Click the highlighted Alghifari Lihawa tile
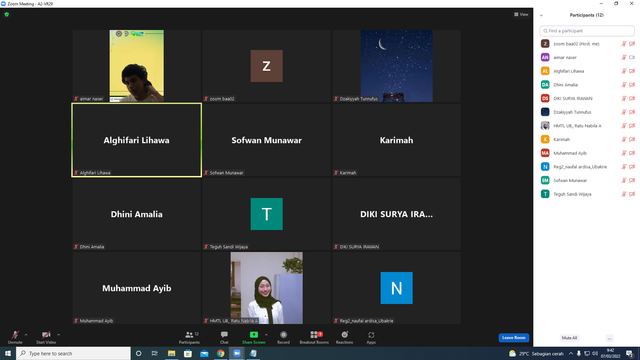This screenshot has width=640, height=360. click(x=137, y=140)
